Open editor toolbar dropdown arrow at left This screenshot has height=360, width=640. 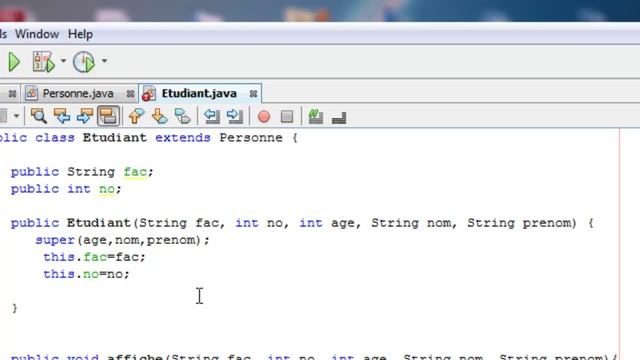point(16,116)
